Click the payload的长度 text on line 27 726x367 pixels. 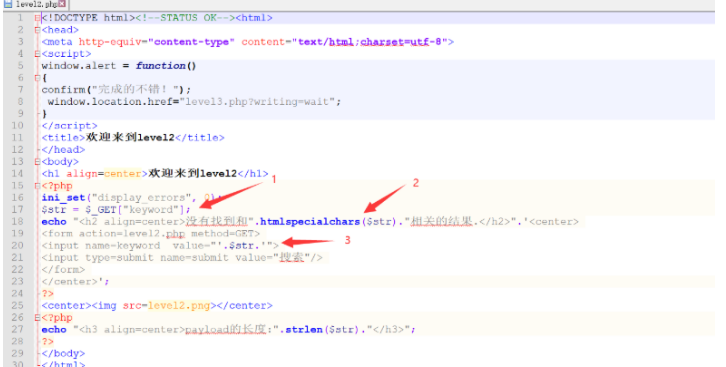click(225, 330)
